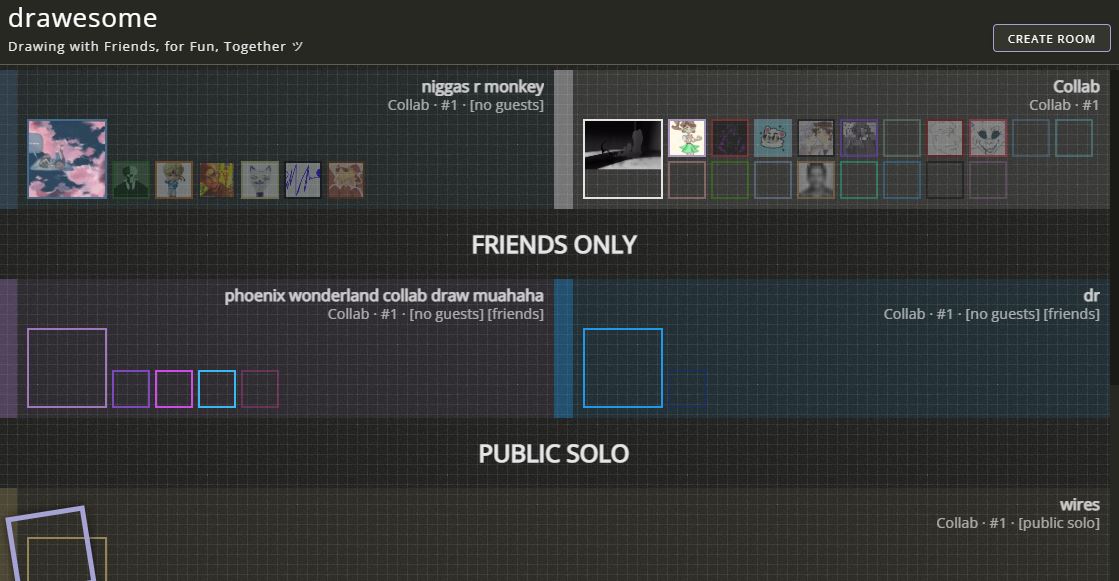Click the green-tinted suited figure avatar
The height and width of the screenshot is (581, 1119).
click(131, 179)
